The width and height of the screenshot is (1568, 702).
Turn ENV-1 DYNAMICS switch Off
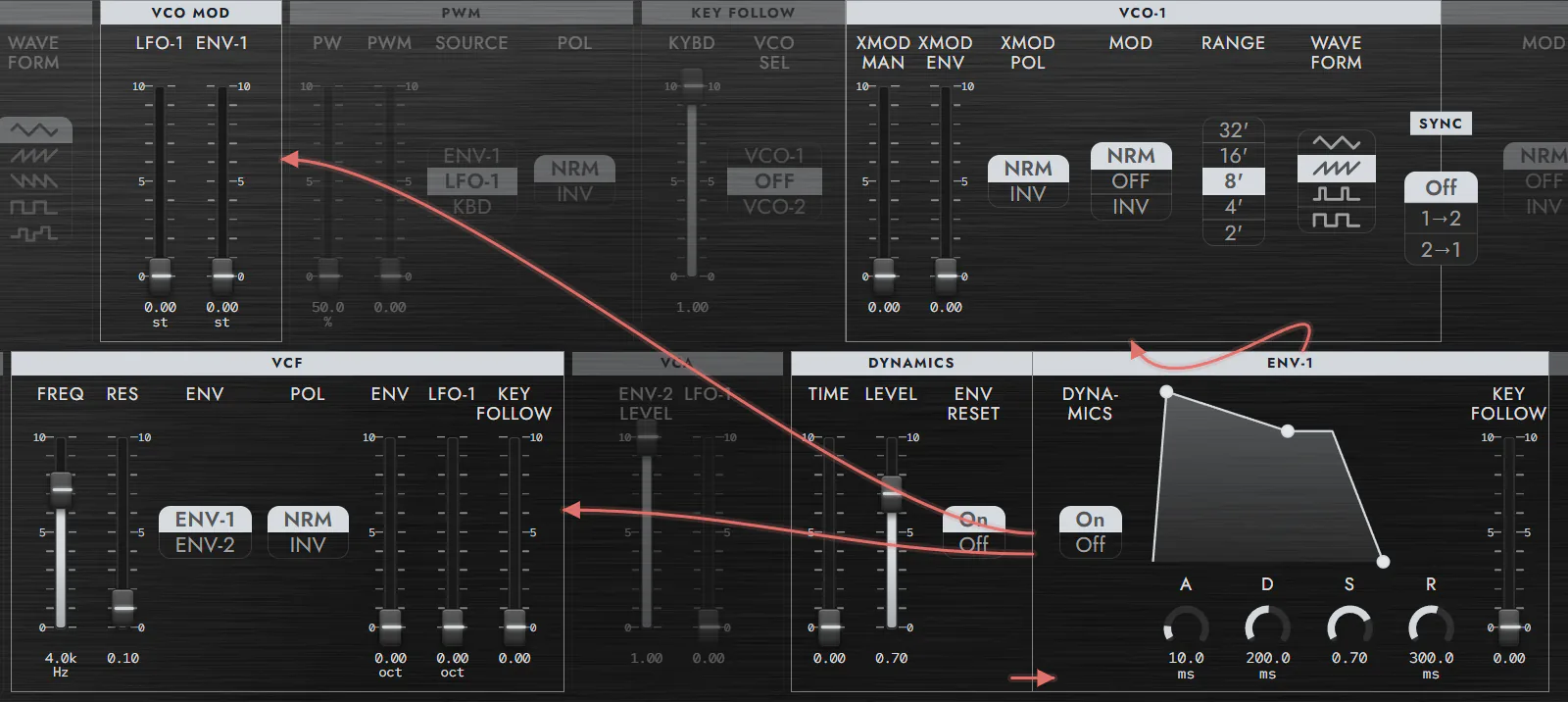coord(1090,544)
